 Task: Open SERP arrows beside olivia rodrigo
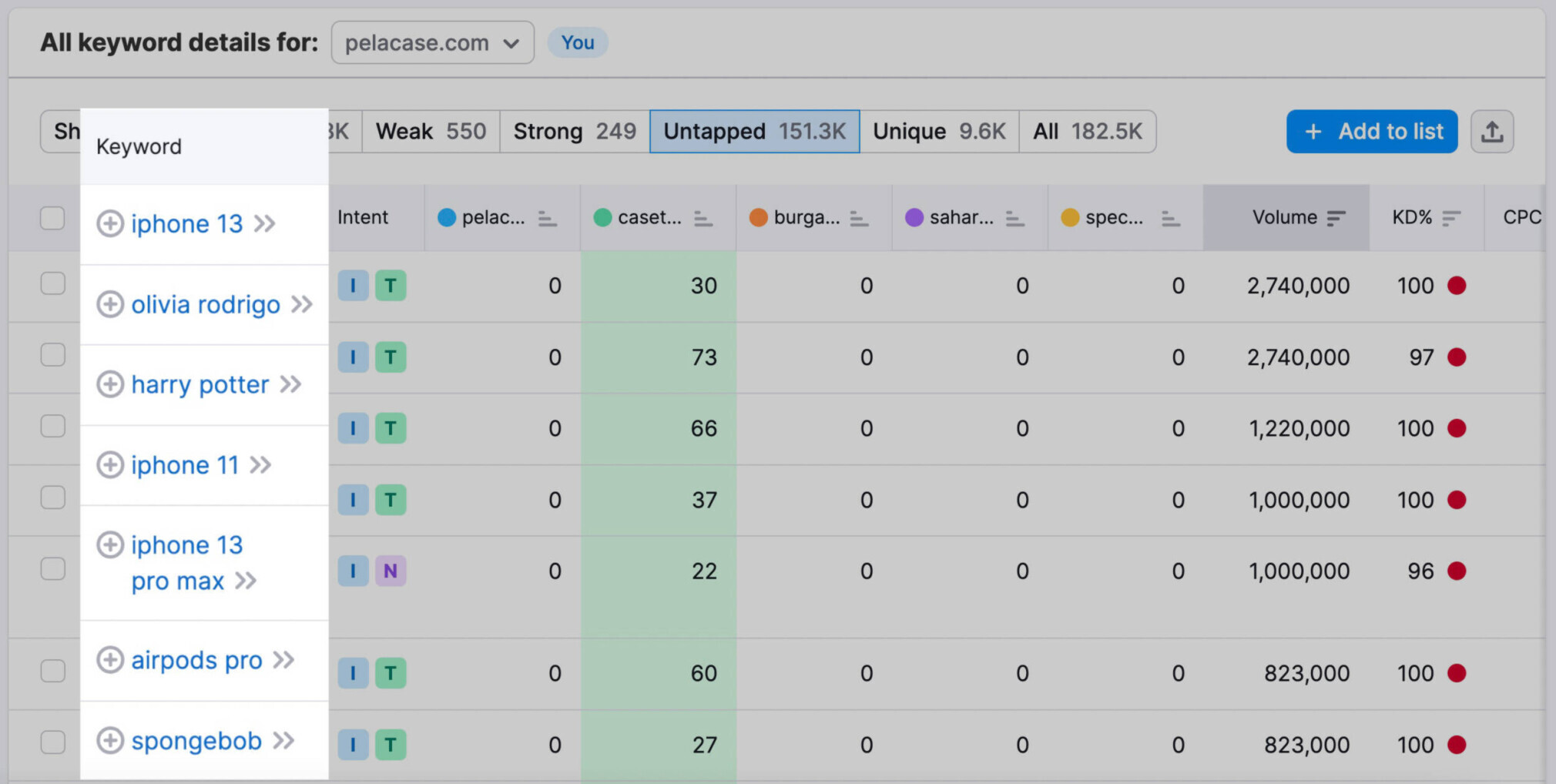[302, 305]
